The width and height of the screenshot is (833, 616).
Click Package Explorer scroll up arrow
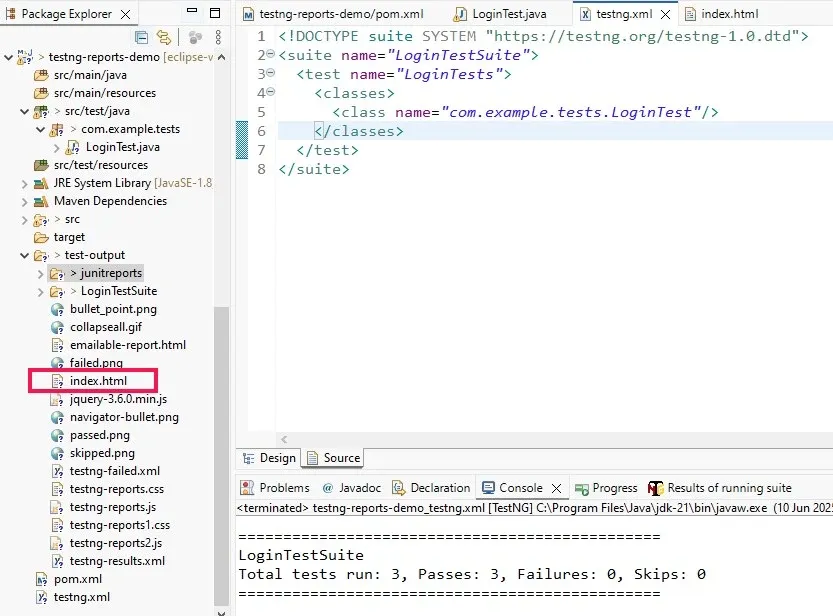coord(222,57)
